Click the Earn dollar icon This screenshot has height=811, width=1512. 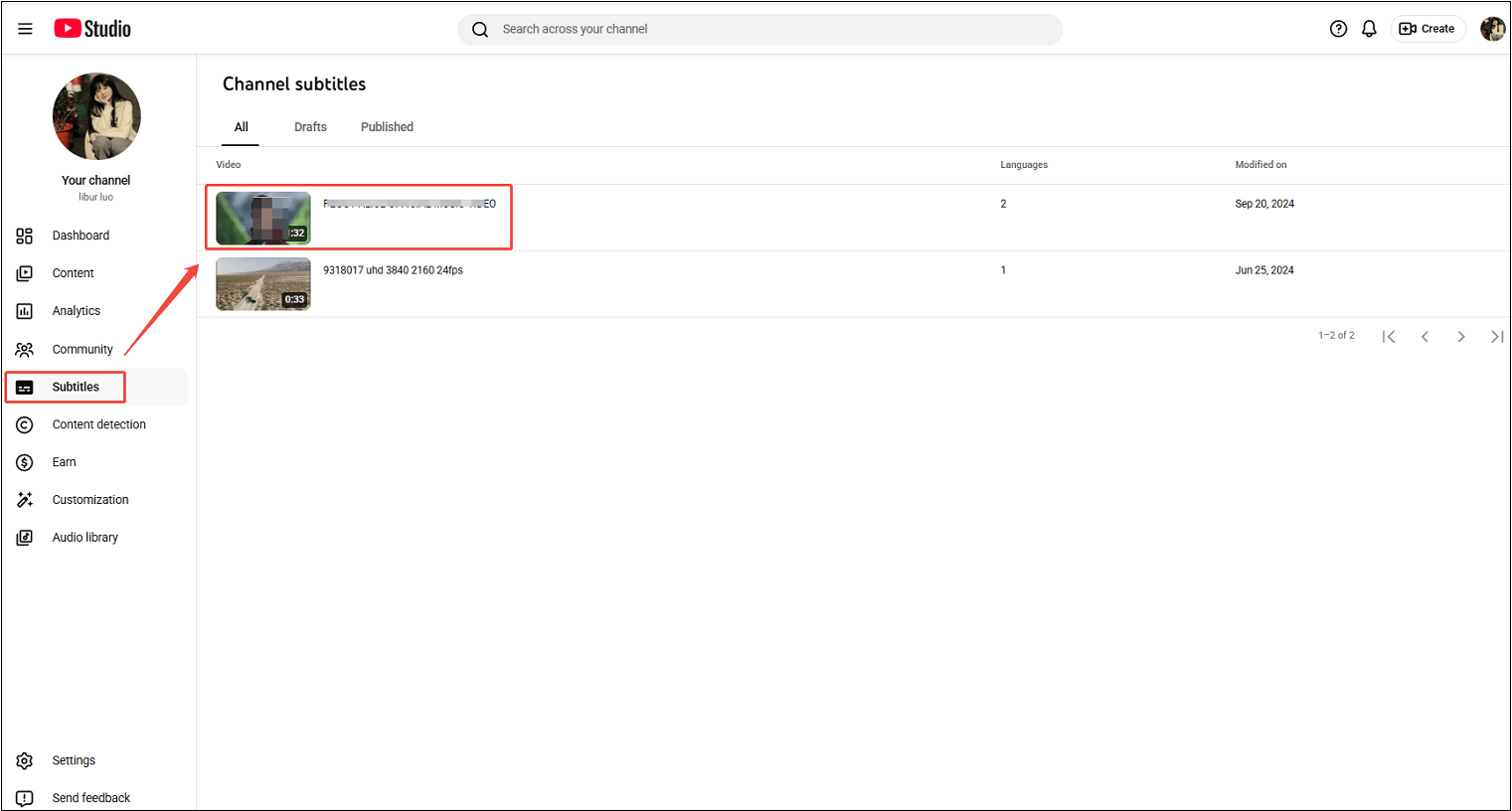25,462
